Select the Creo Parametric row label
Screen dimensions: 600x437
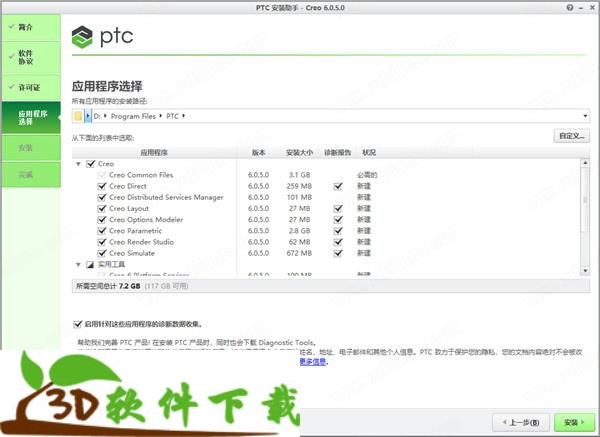135,231
